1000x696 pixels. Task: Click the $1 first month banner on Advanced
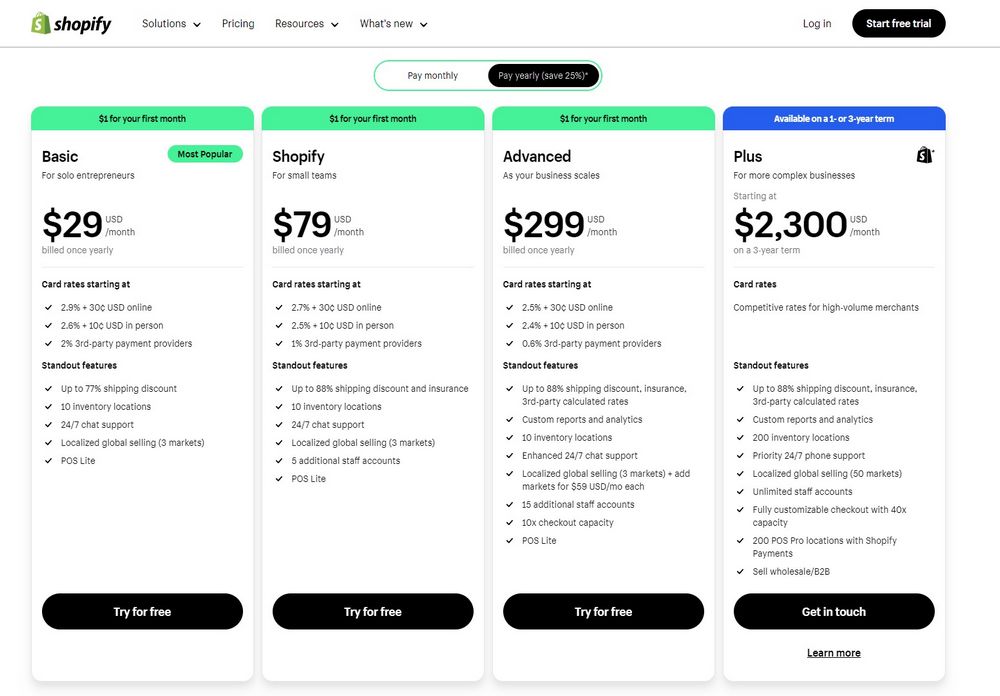(x=603, y=118)
